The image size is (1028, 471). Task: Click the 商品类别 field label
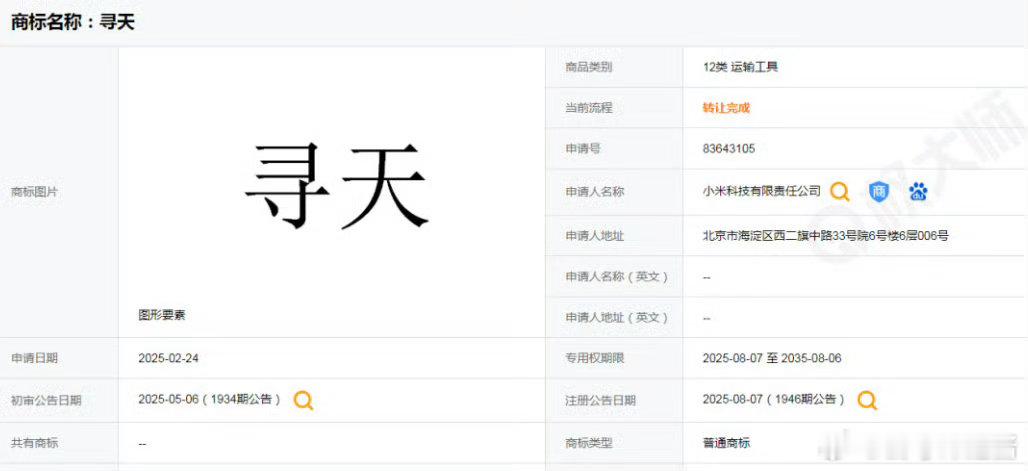(589, 67)
